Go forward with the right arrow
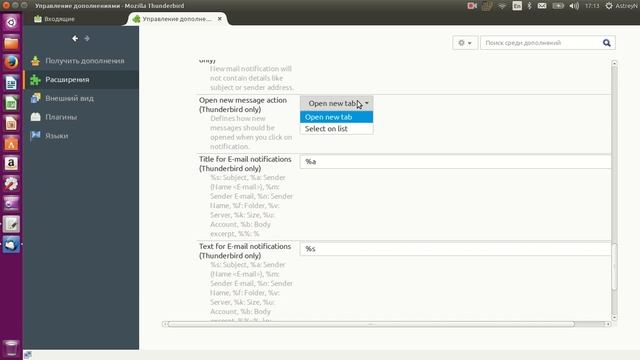 87,38
